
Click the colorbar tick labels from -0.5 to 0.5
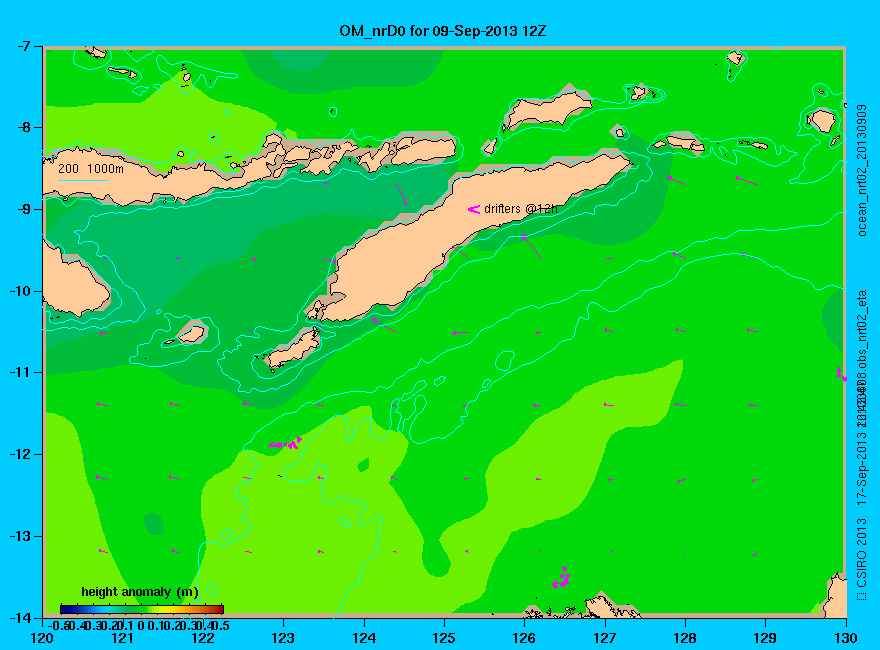(x=139, y=625)
